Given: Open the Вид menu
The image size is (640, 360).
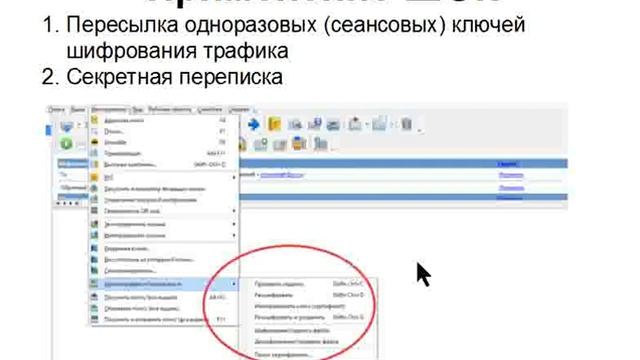Looking at the screenshot, I should click(x=137, y=110).
